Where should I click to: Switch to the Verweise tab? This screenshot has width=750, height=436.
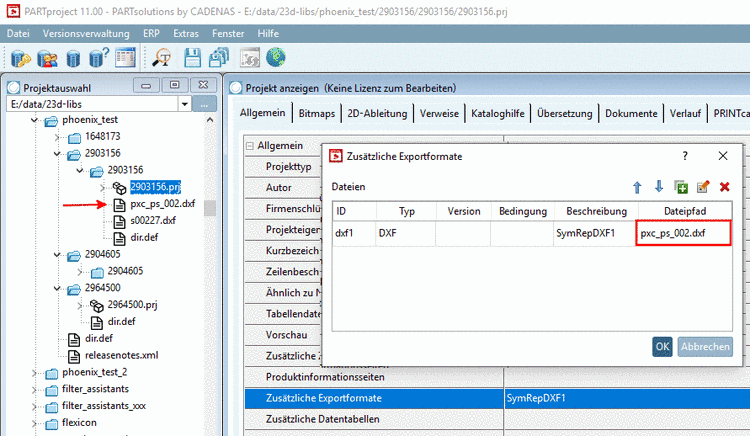(x=439, y=114)
